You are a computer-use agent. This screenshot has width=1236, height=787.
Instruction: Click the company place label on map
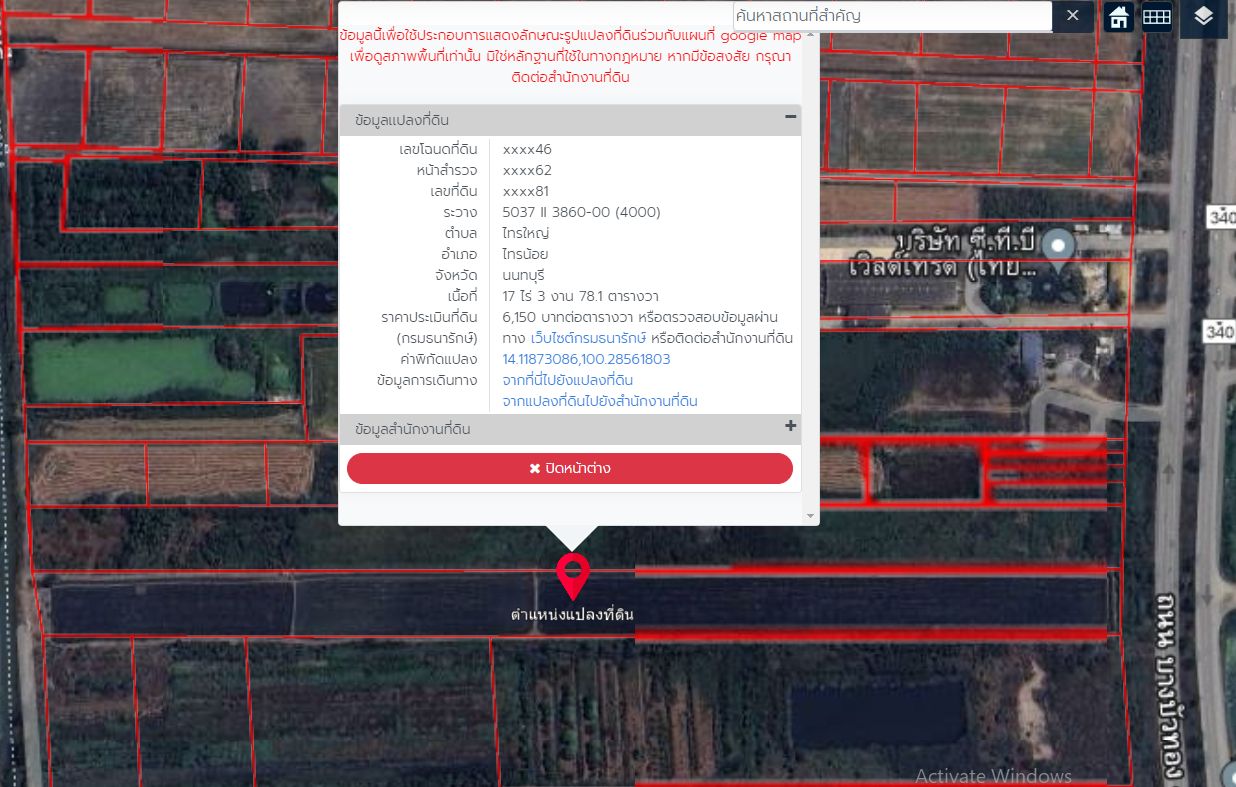point(940,256)
